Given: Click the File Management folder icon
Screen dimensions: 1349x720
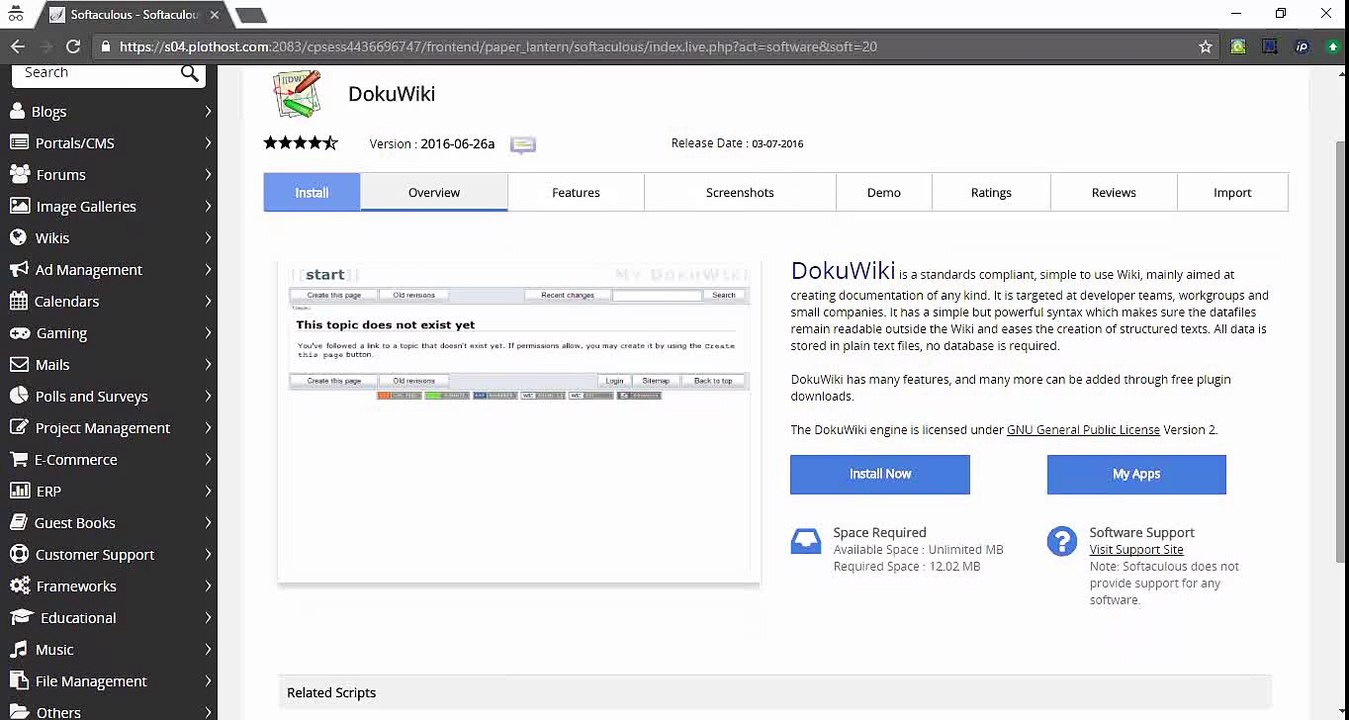Looking at the screenshot, I should coord(18,681).
